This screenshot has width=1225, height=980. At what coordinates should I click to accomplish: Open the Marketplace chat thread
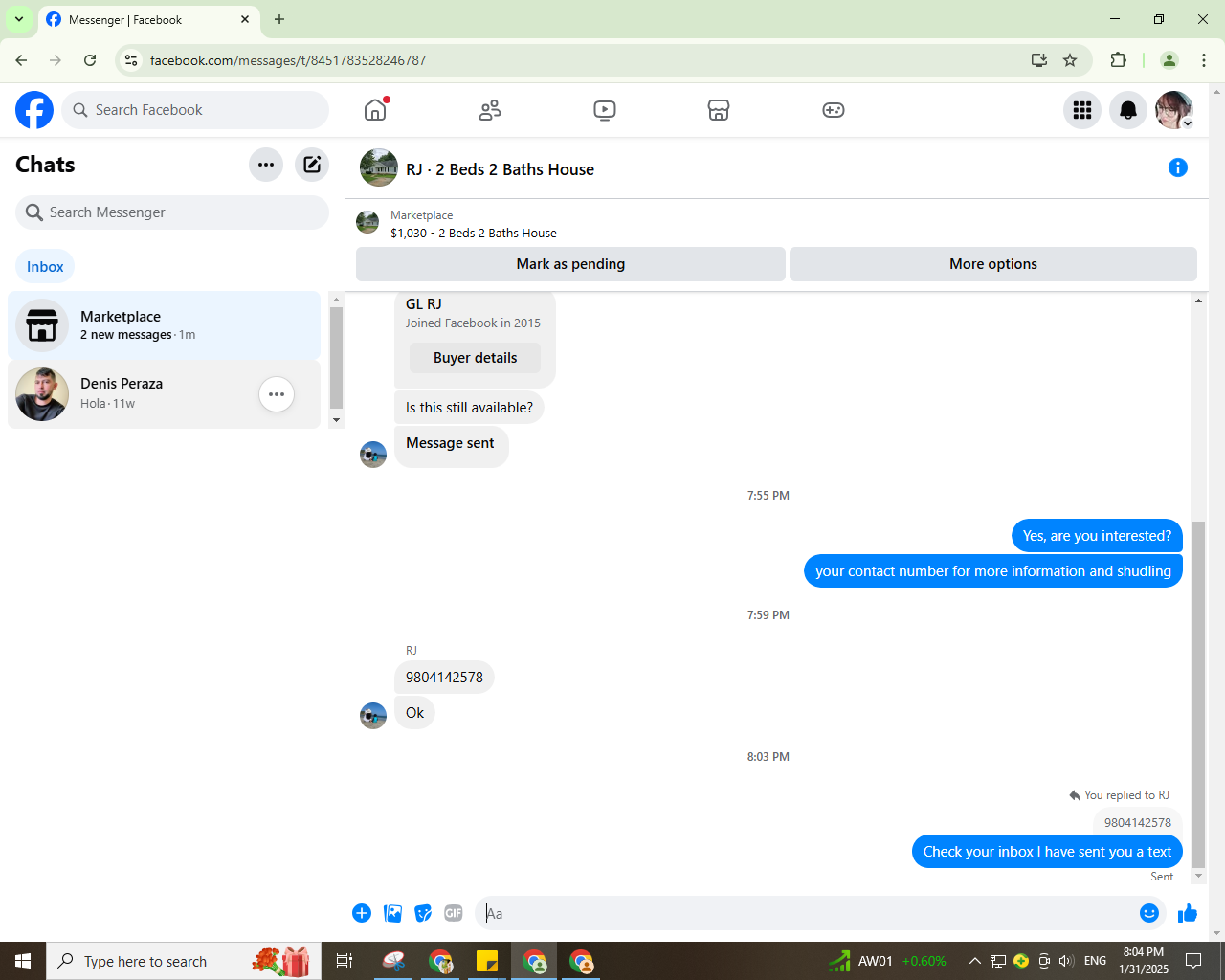click(165, 325)
